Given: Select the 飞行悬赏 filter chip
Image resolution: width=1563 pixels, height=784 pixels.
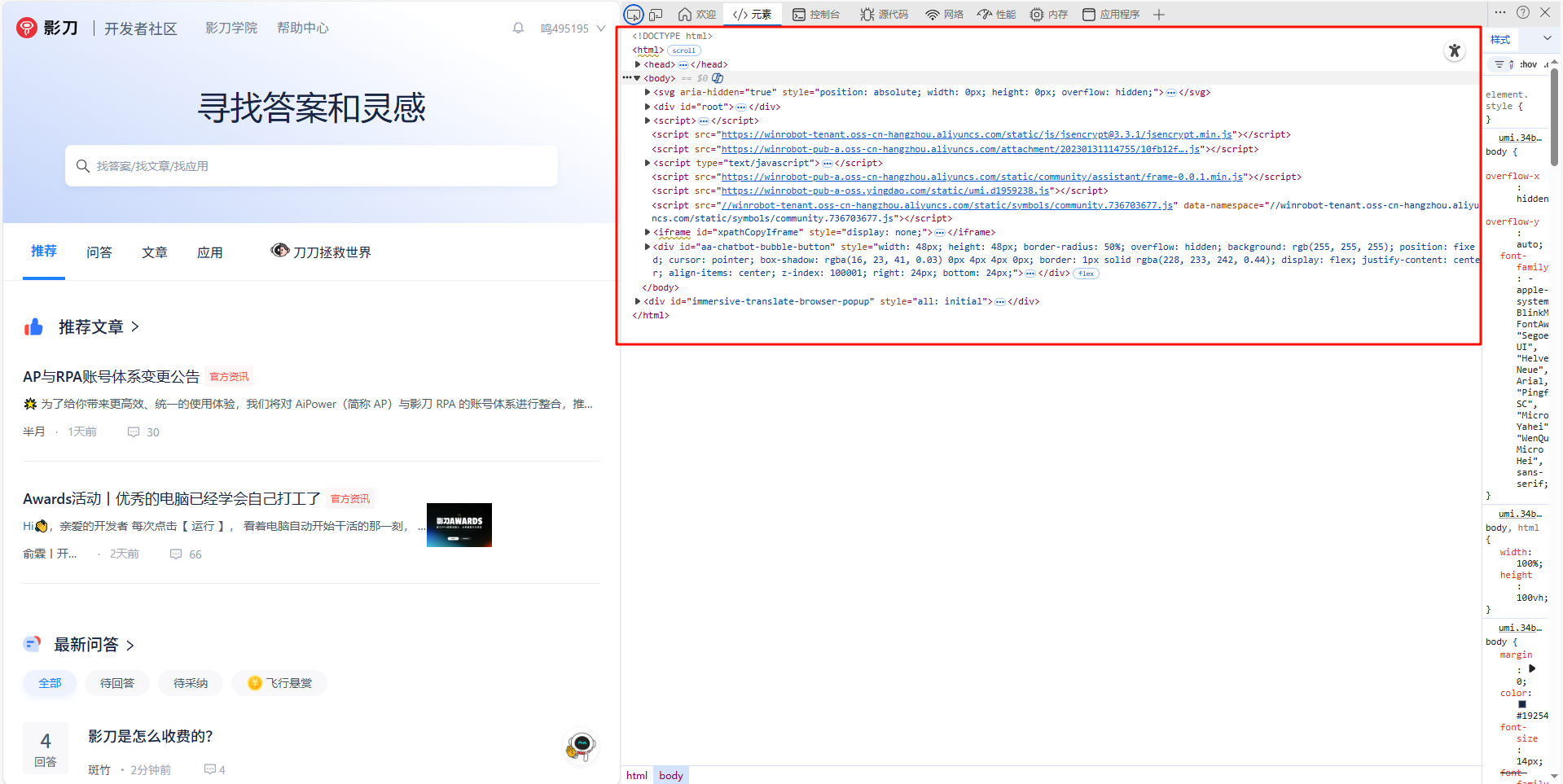Looking at the screenshot, I should [x=279, y=683].
